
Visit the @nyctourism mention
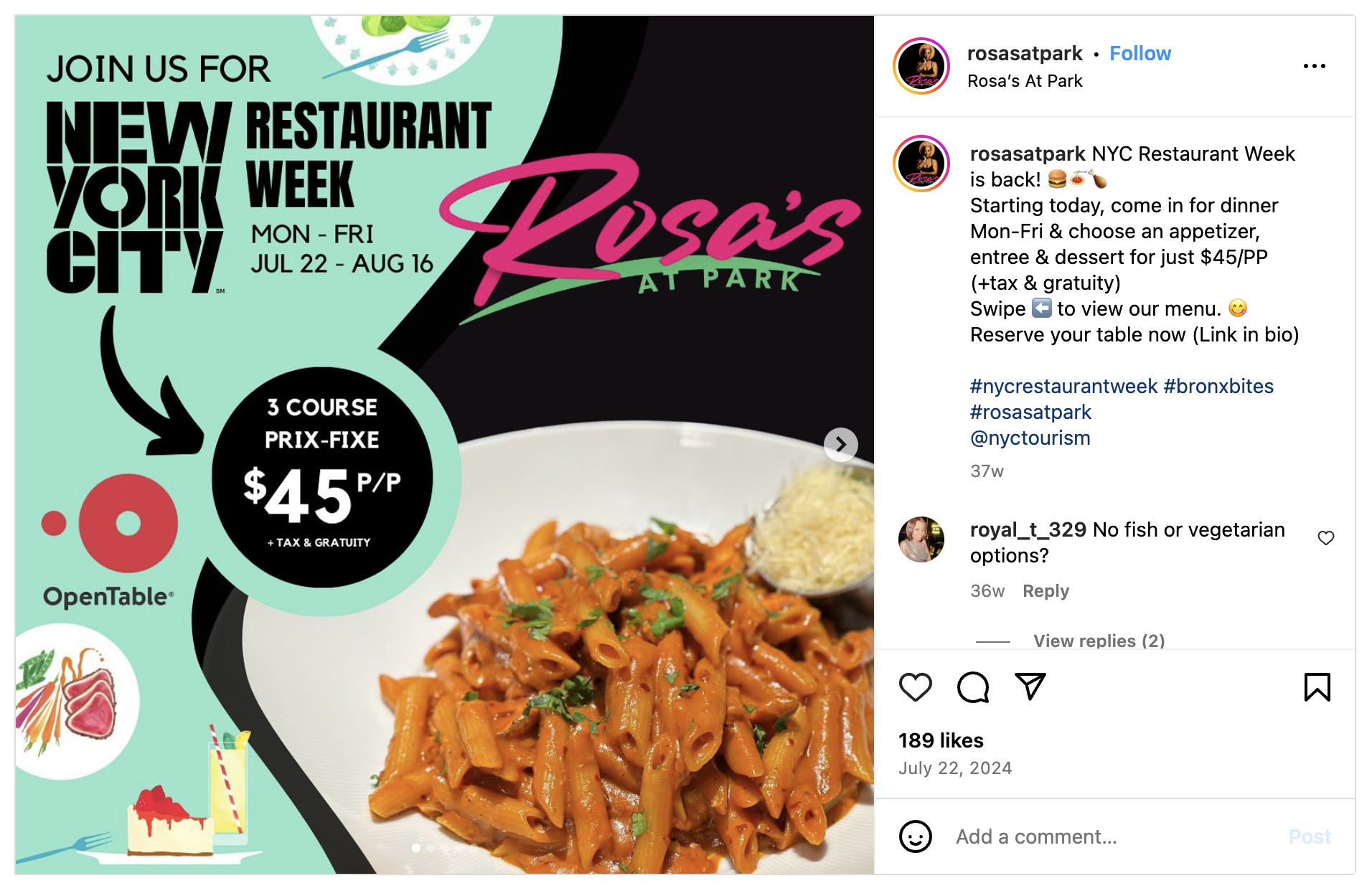click(1030, 438)
